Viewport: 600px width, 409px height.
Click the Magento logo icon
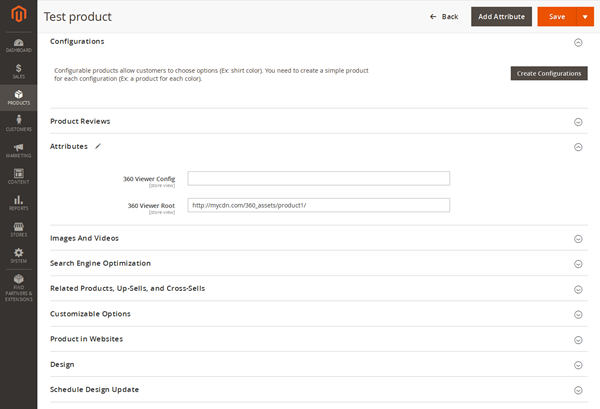(x=18, y=16)
